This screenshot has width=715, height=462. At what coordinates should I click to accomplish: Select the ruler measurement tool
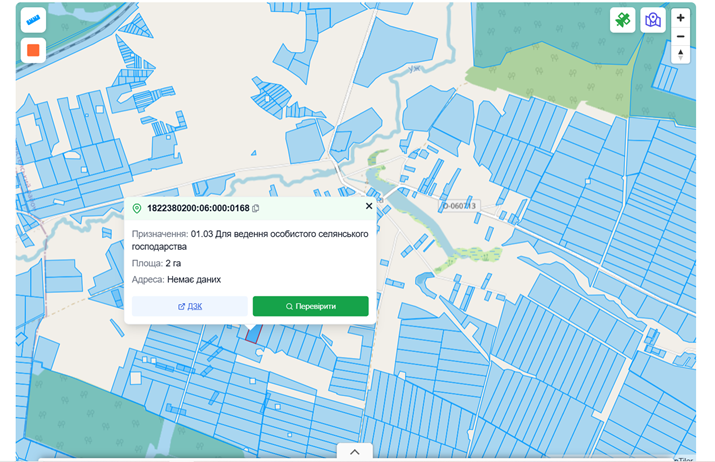(33, 21)
